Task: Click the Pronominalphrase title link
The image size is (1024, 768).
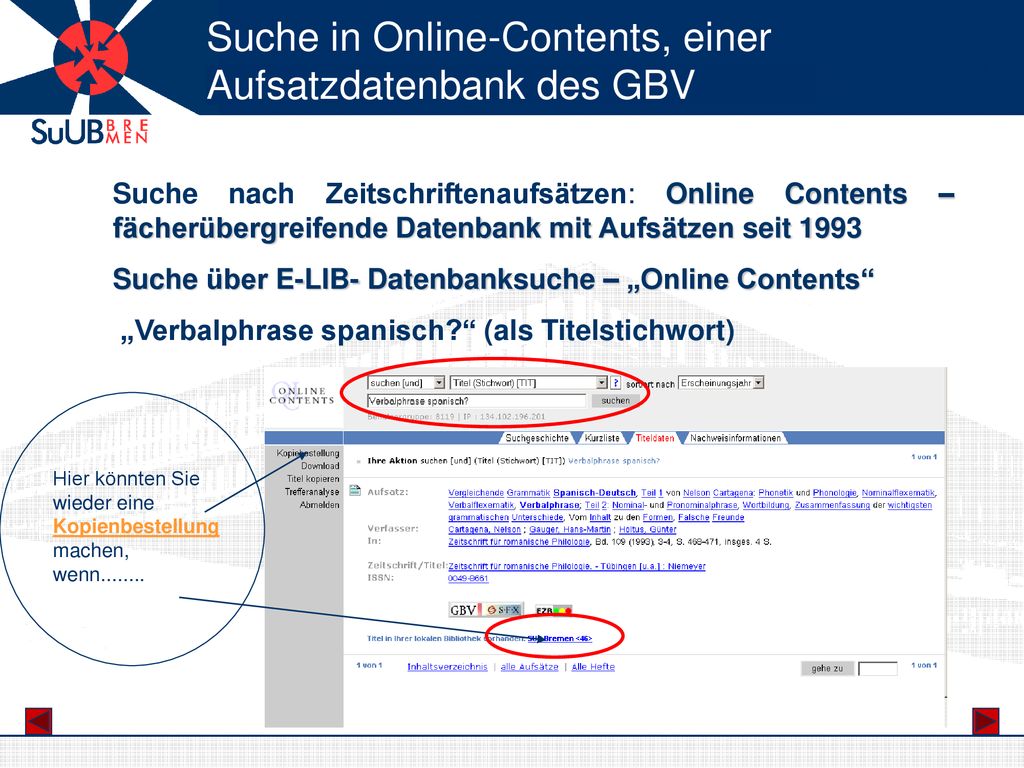Action: pyautogui.click(x=701, y=505)
